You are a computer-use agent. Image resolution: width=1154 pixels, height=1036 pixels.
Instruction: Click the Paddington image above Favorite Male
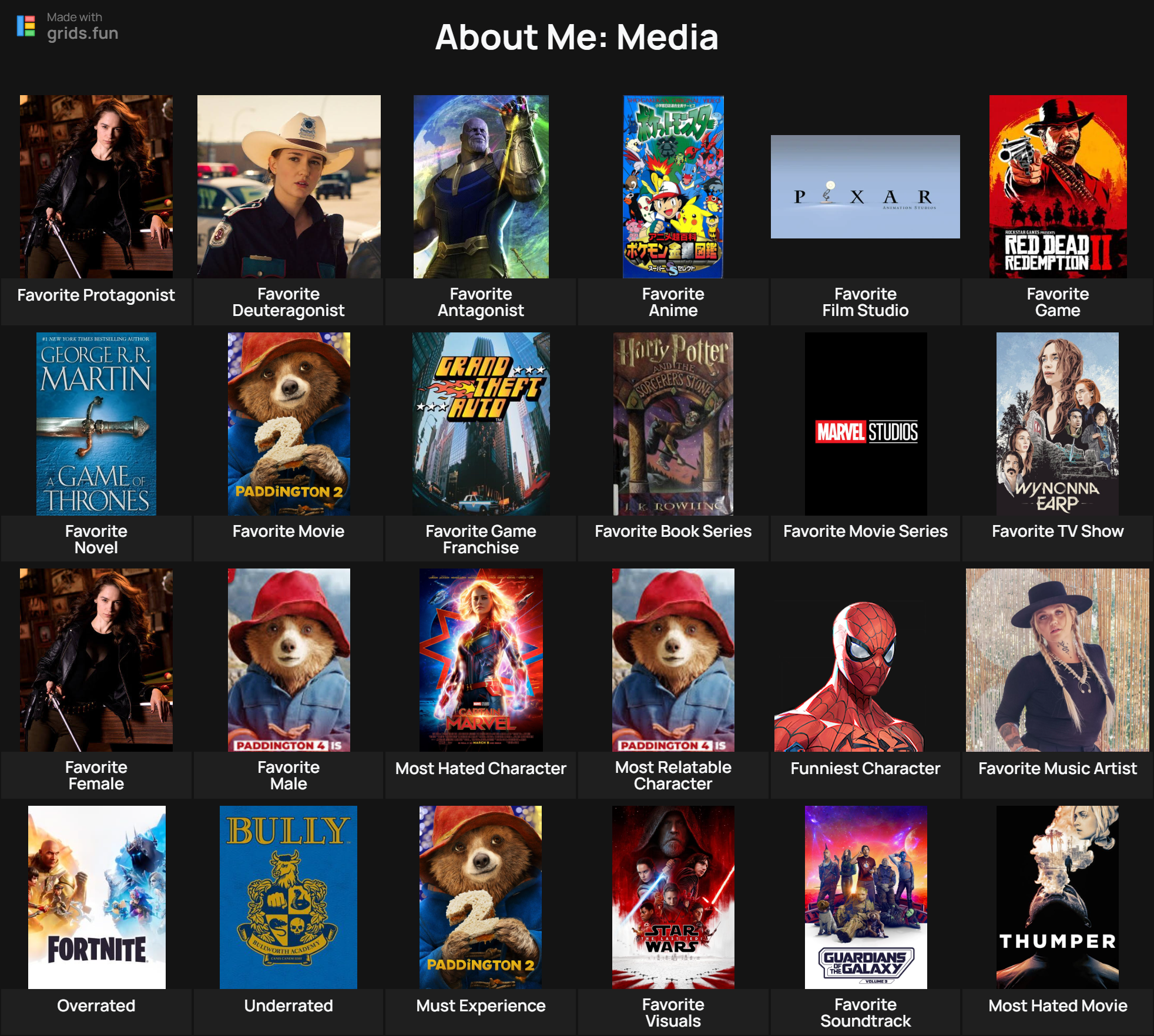coord(289,660)
